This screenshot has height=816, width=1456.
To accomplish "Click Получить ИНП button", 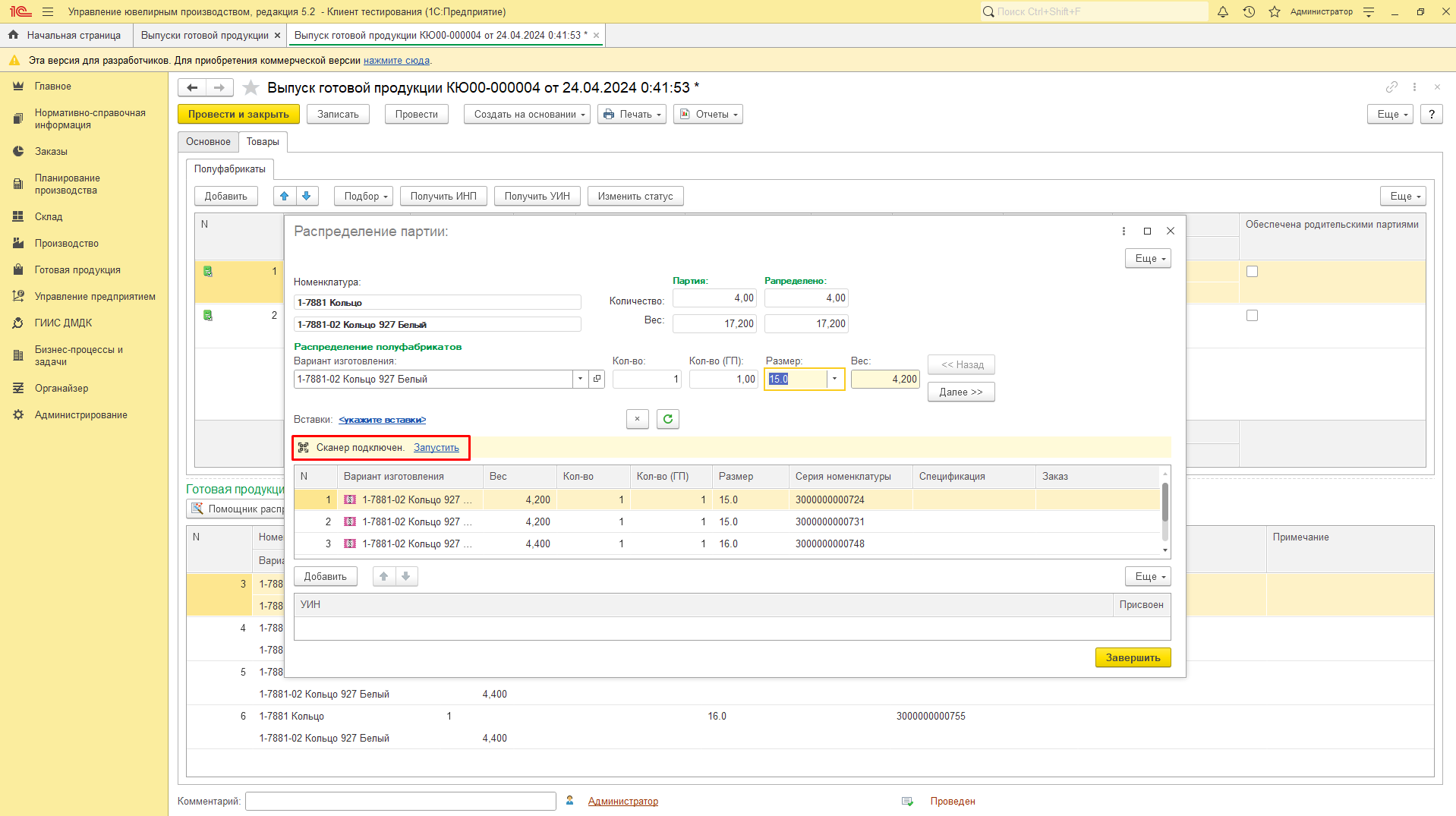I will [x=443, y=196].
